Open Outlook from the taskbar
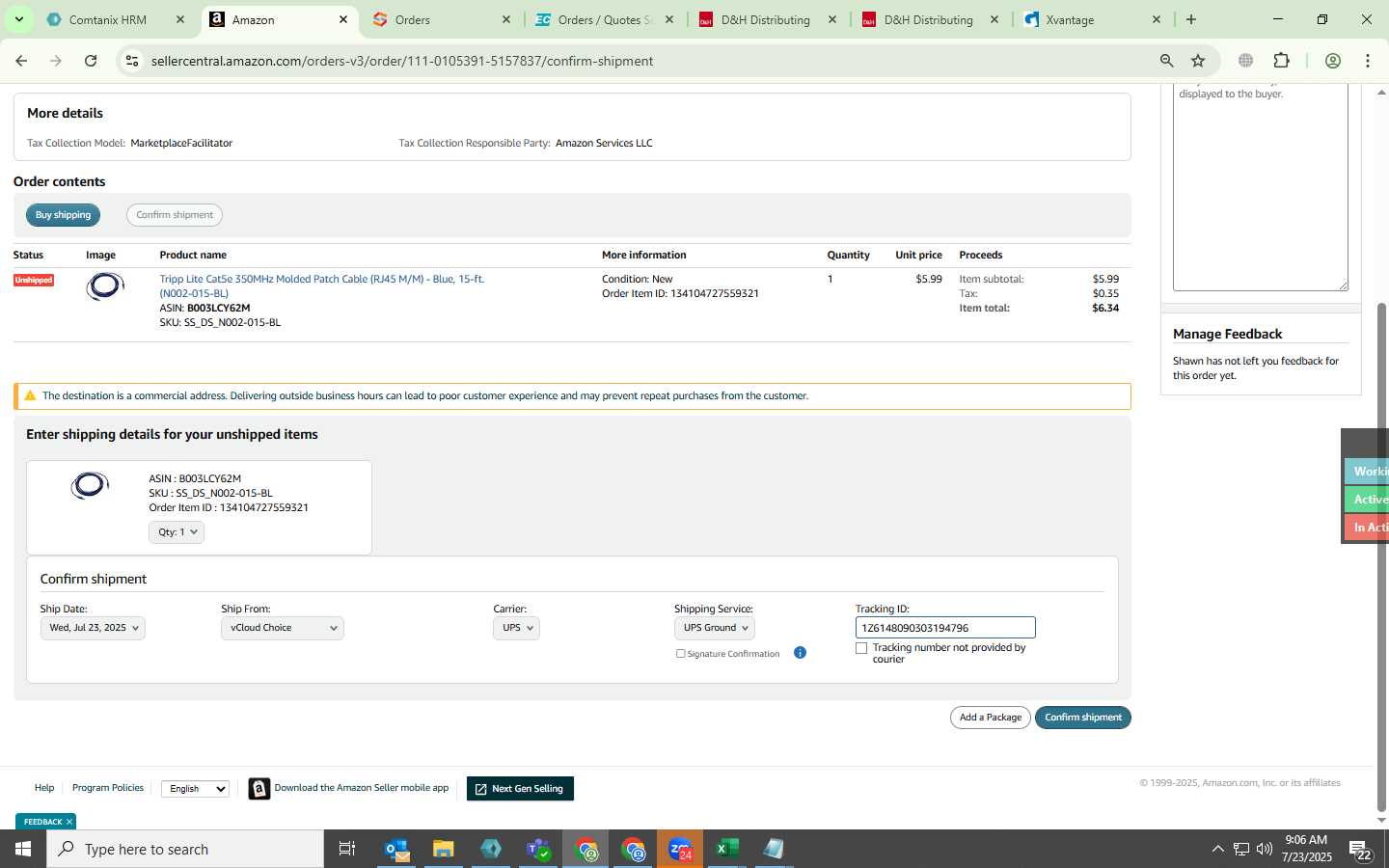This screenshot has width=1389, height=868. click(x=397, y=849)
